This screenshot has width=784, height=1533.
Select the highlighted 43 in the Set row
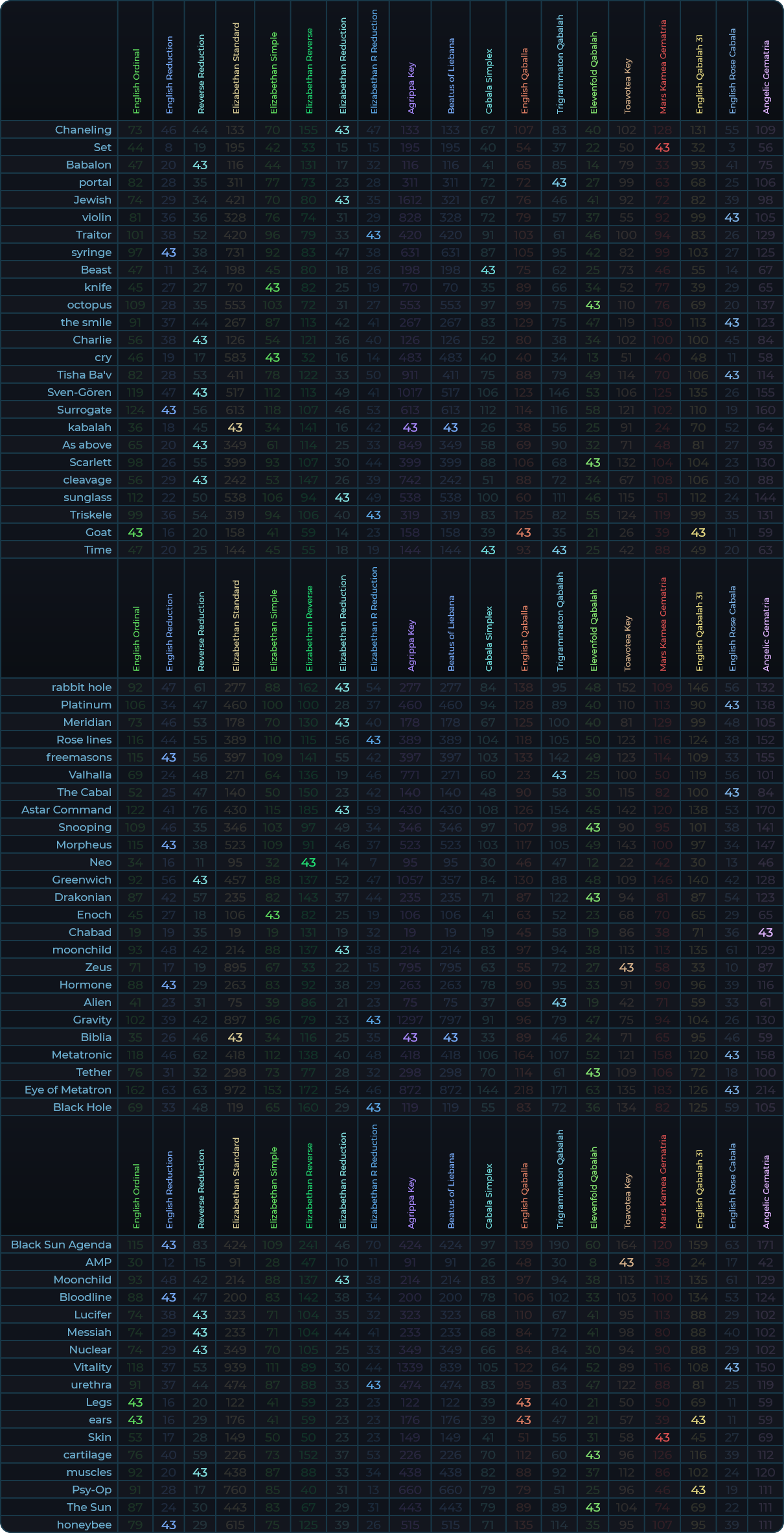point(662,148)
